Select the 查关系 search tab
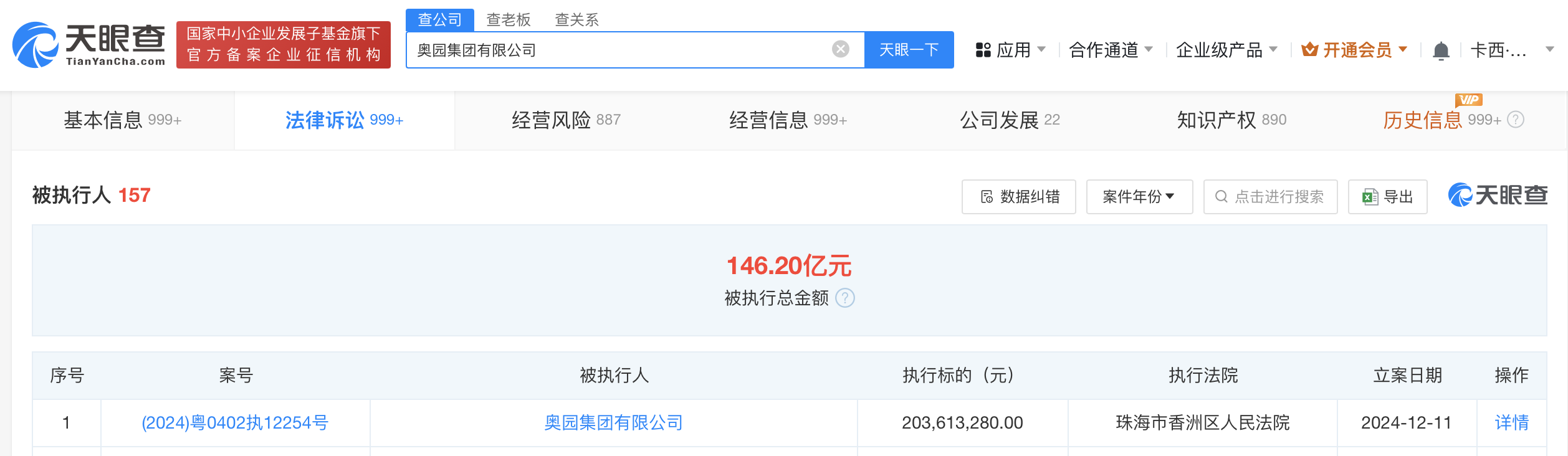This screenshot has width=1568, height=456. (x=576, y=20)
